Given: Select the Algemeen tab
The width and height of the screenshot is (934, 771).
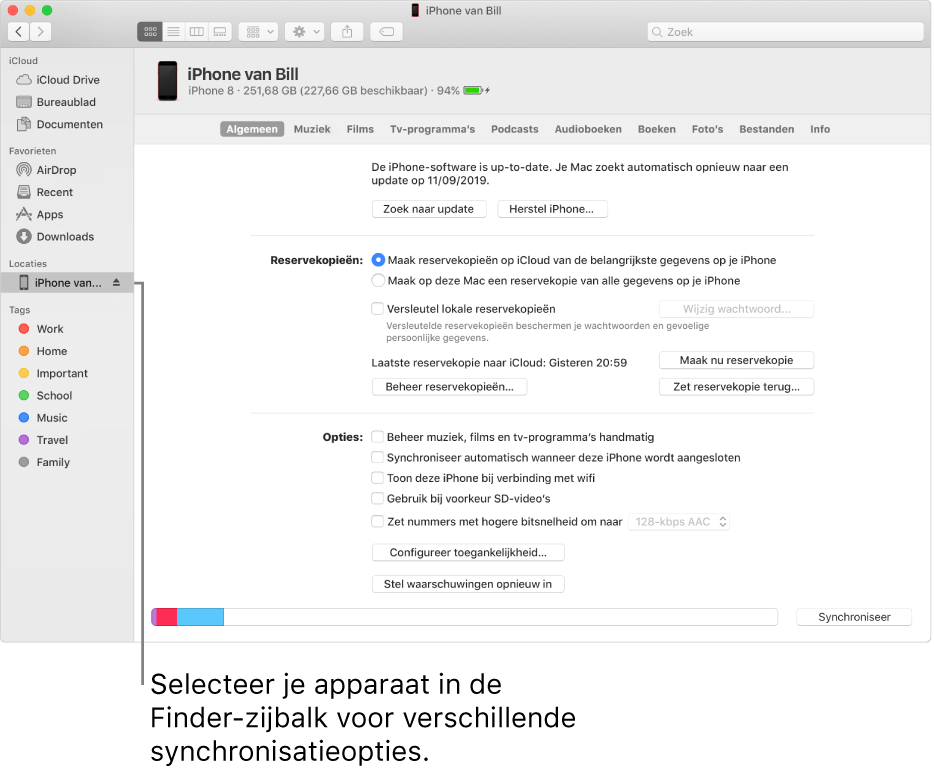Looking at the screenshot, I should point(252,129).
